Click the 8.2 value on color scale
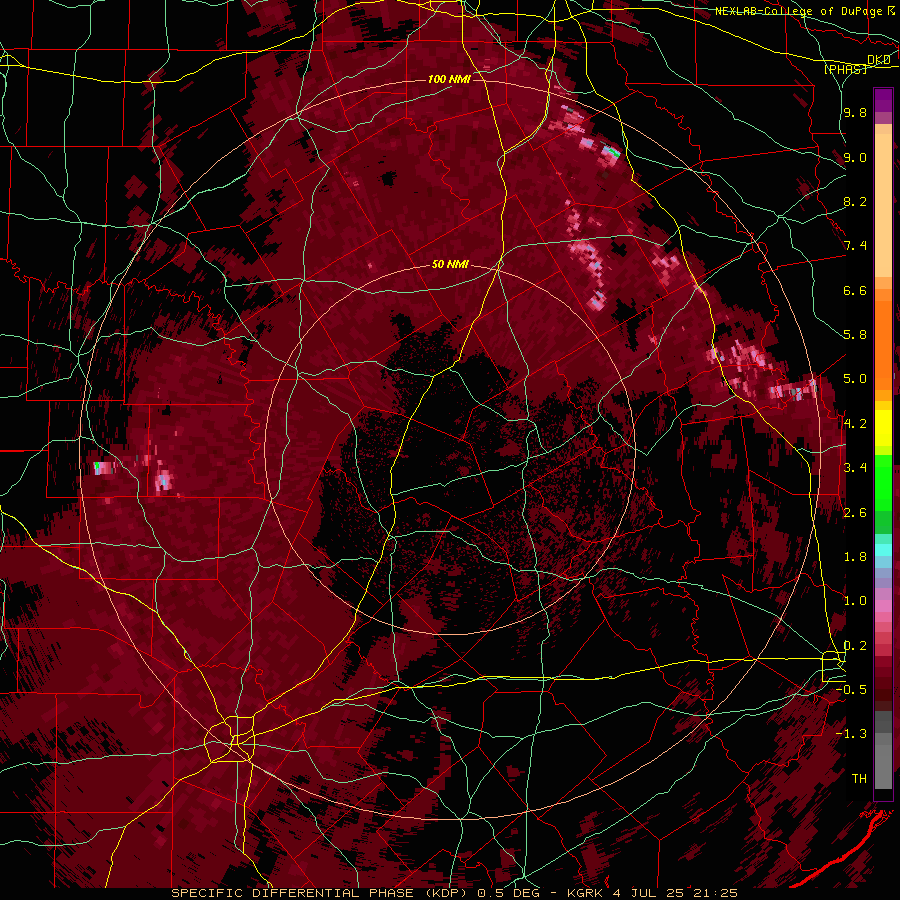The width and height of the screenshot is (900, 900). click(x=855, y=201)
